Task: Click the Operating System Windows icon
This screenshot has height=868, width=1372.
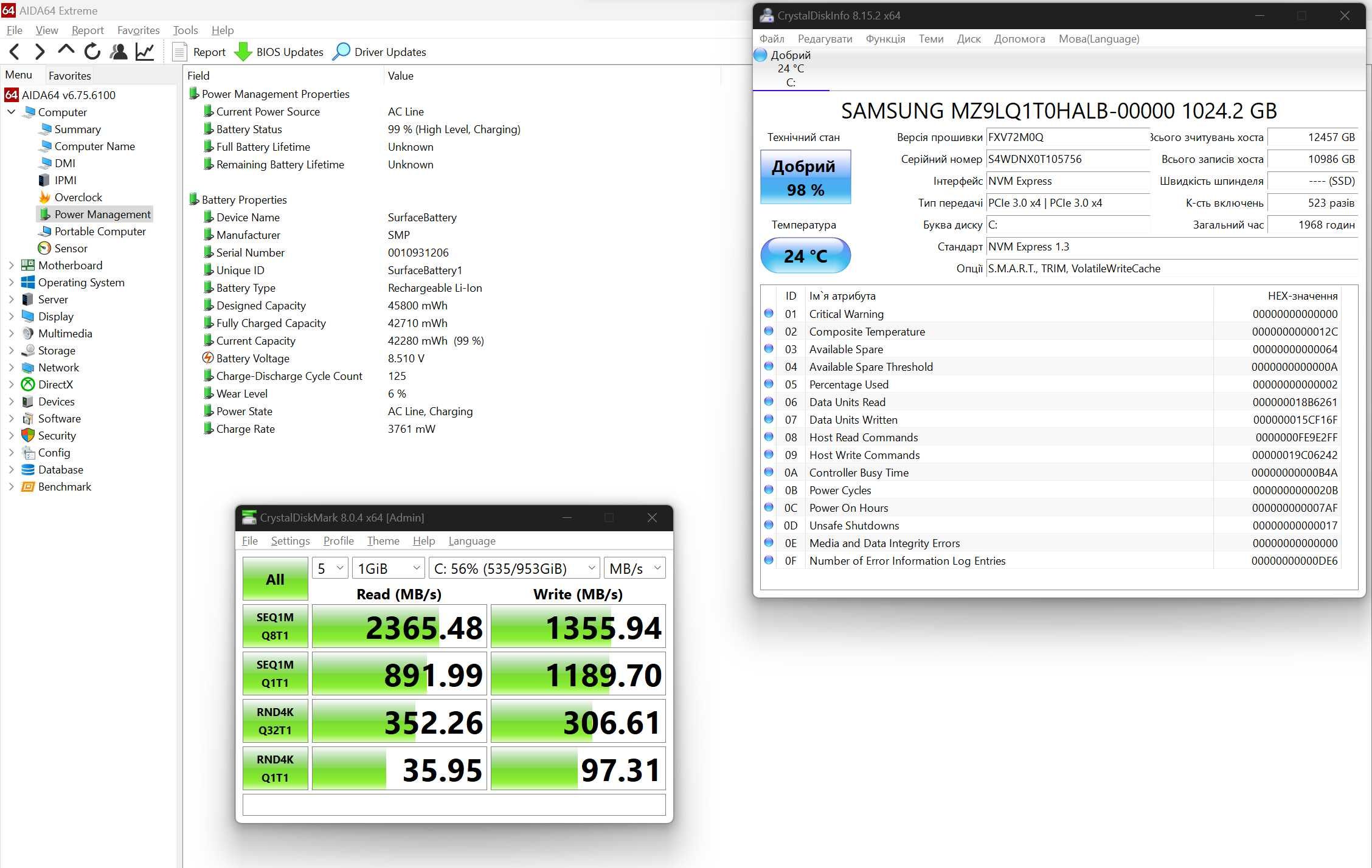Action: click(x=28, y=283)
